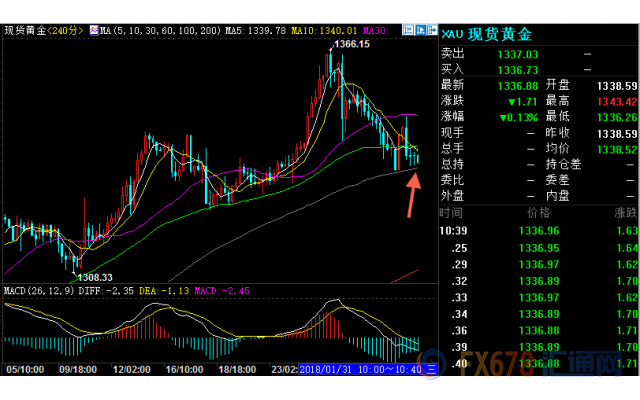The image size is (640, 400).
Task: Click the 涨跌 value ▼1.71
Action: (x=522, y=102)
